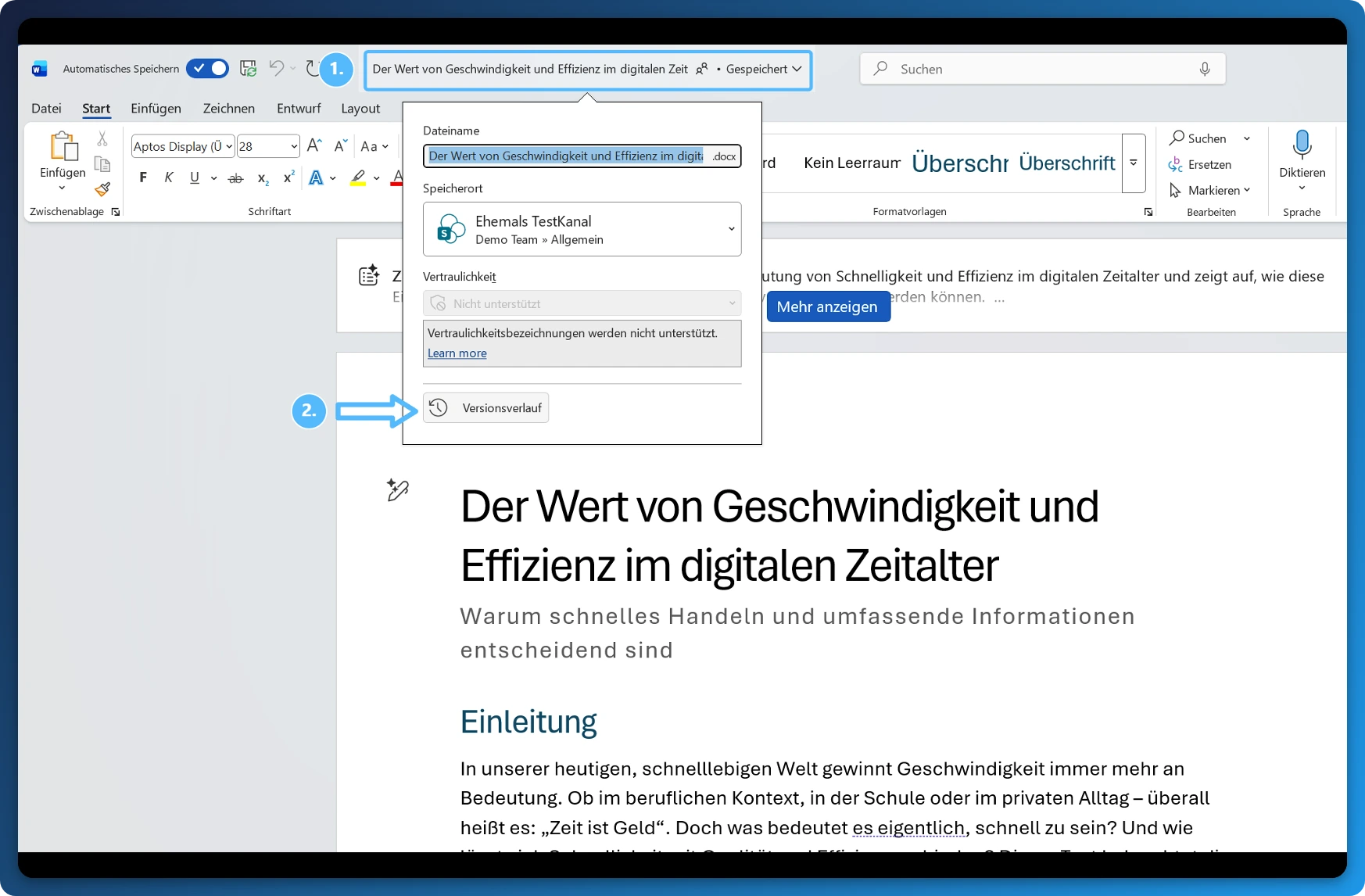Open the Datei menu
Screen dimensions: 1365x896
pyautogui.click(x=46, y=109)
